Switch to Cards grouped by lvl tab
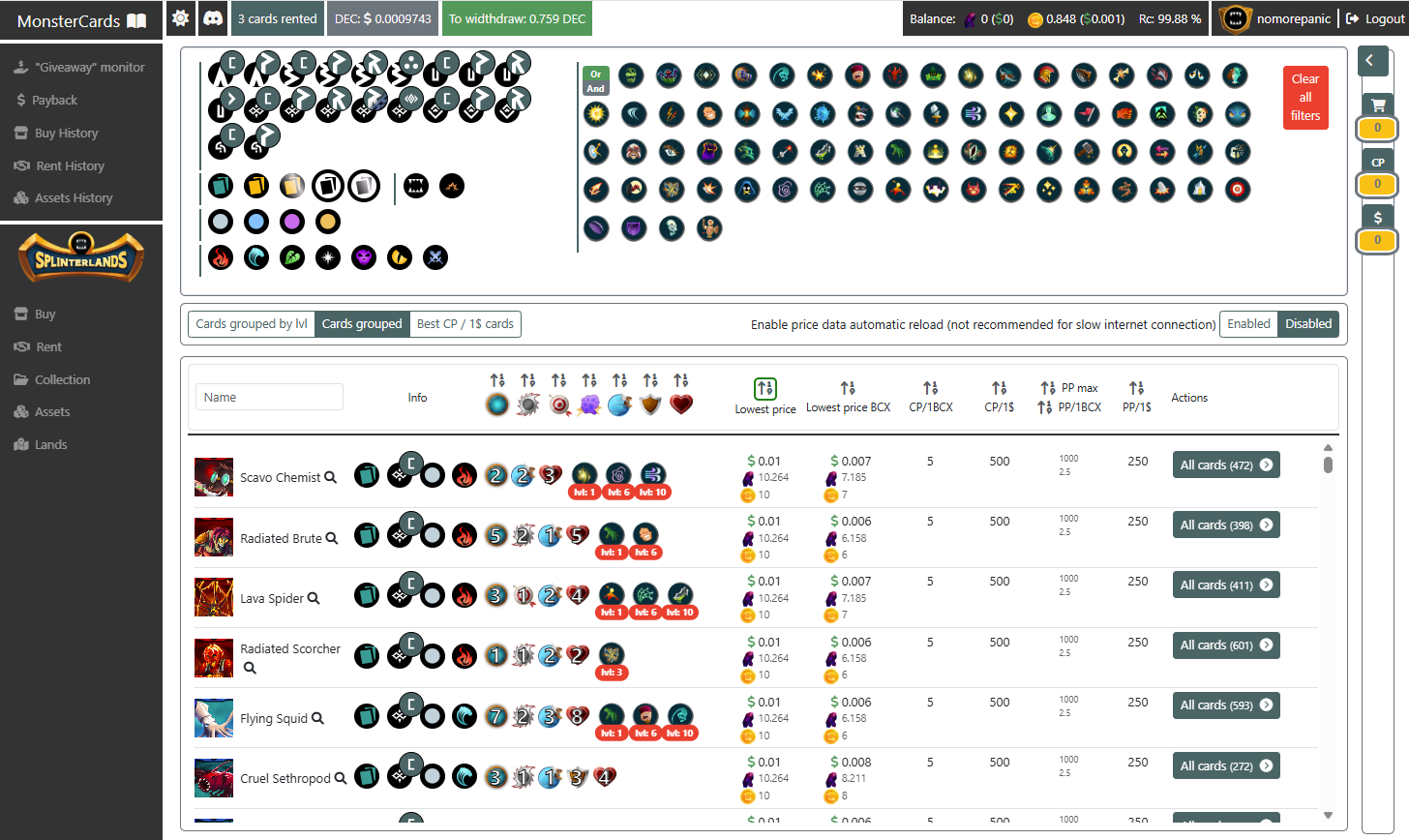Image resolution: width=1409 pixels, height=840 pixels. [x=252, y=324]
